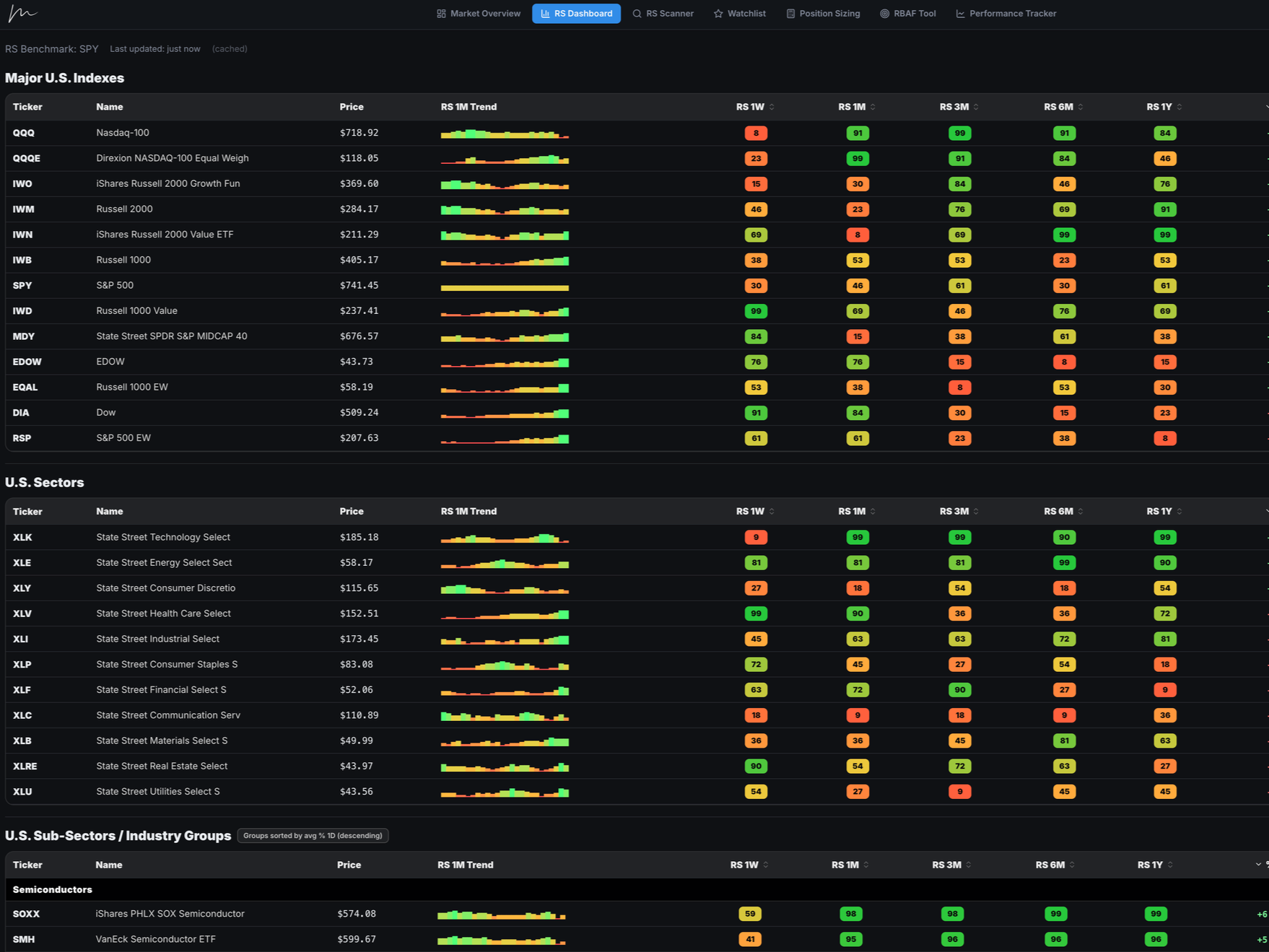
Task: Click the QQQ price $718.92
Action: click(x=359, y=133)
